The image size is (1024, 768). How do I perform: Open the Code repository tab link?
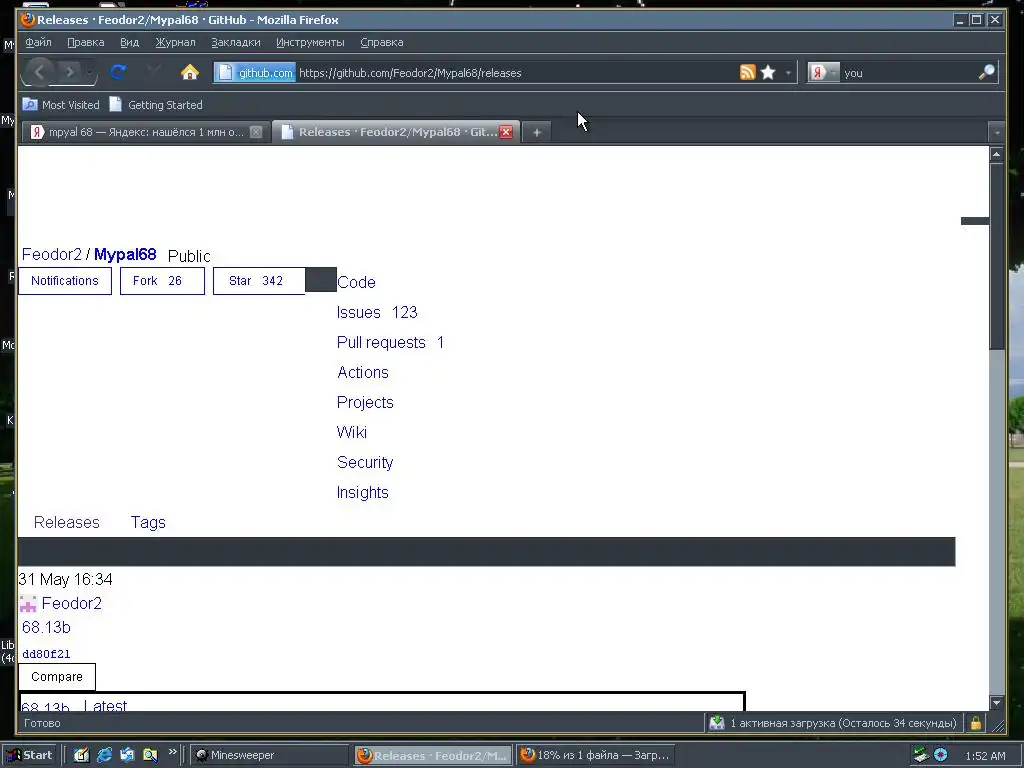(x=356, y=283)
